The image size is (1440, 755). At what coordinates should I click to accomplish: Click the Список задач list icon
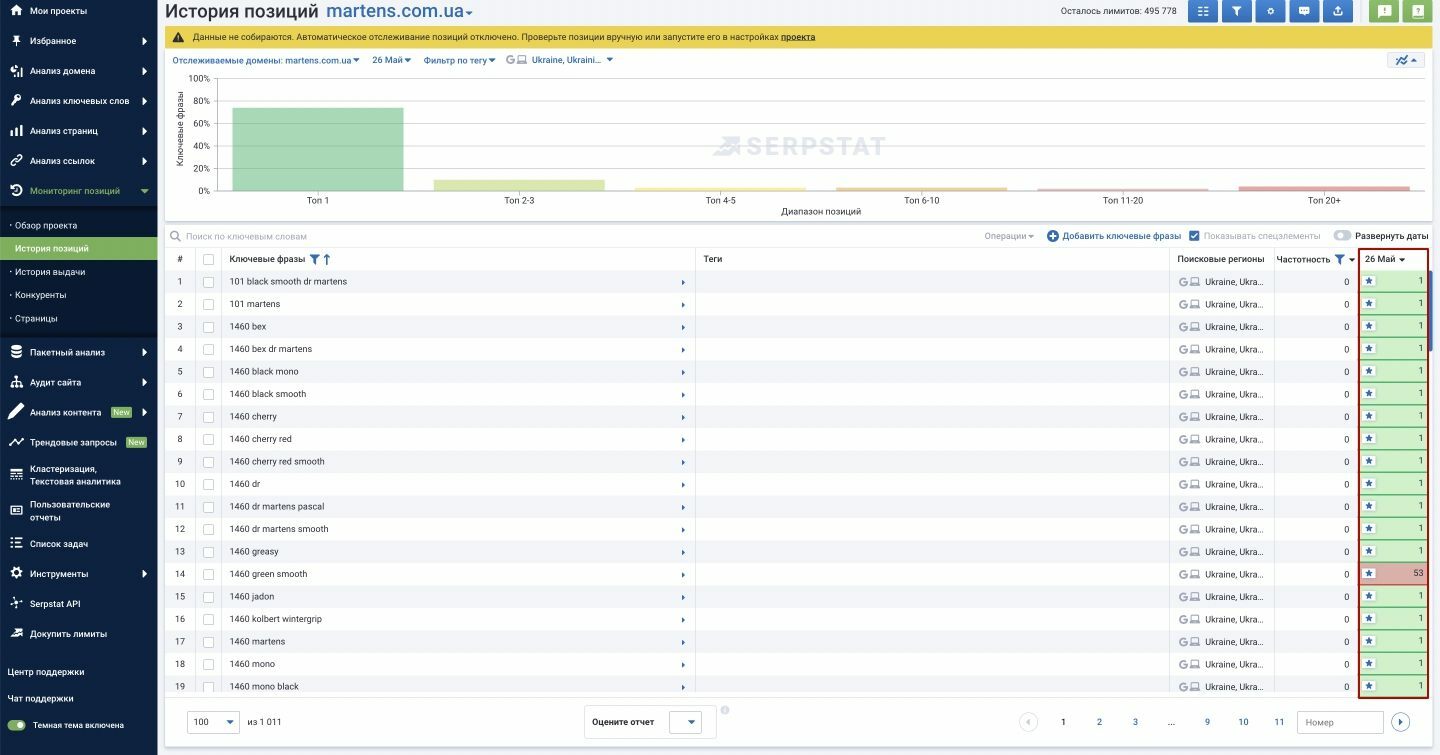(x=16, y=544)
